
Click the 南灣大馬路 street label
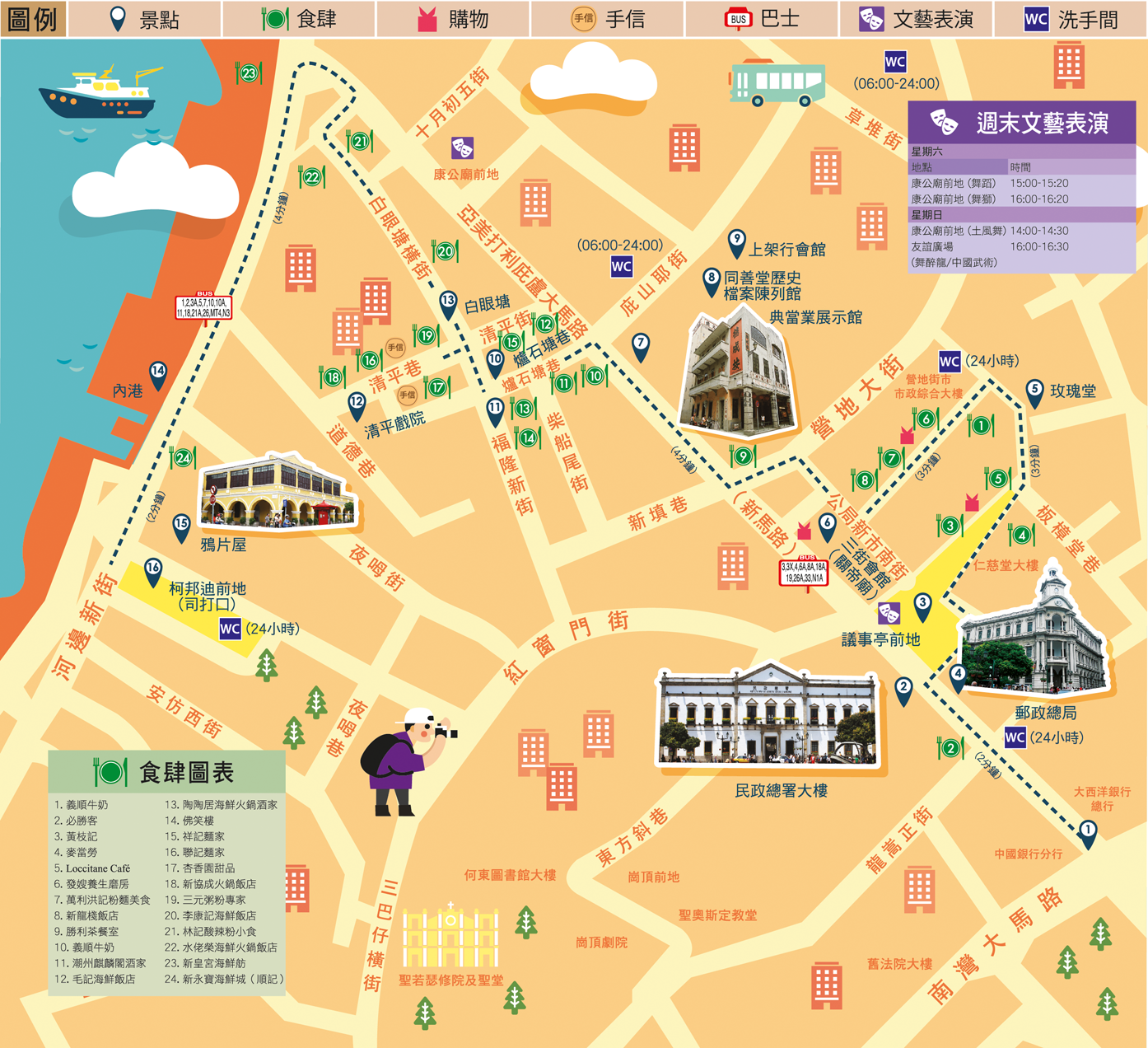point(996,946)
